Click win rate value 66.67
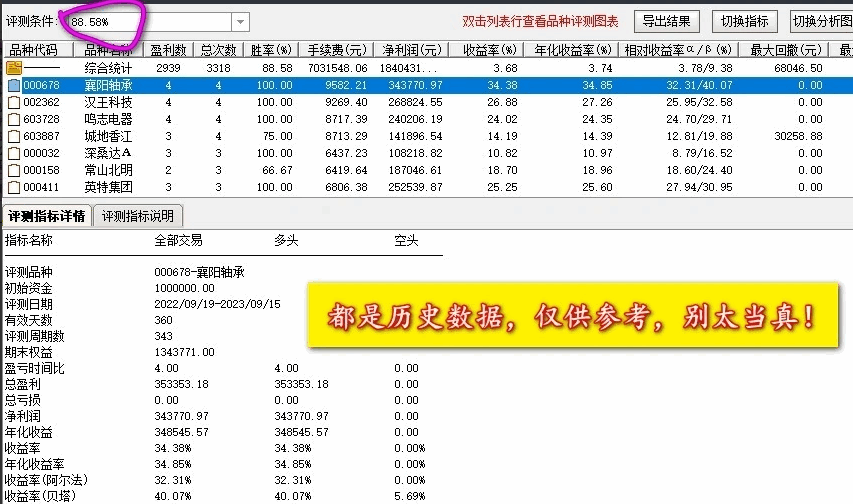 click(x=277, y=170)
